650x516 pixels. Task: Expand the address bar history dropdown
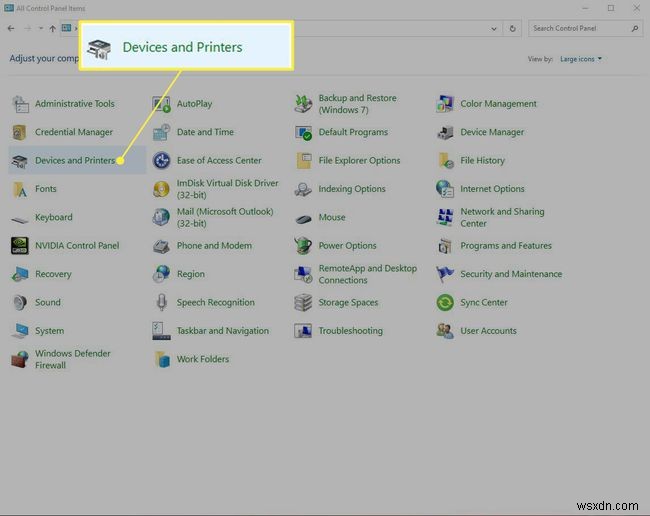[494, 29]
